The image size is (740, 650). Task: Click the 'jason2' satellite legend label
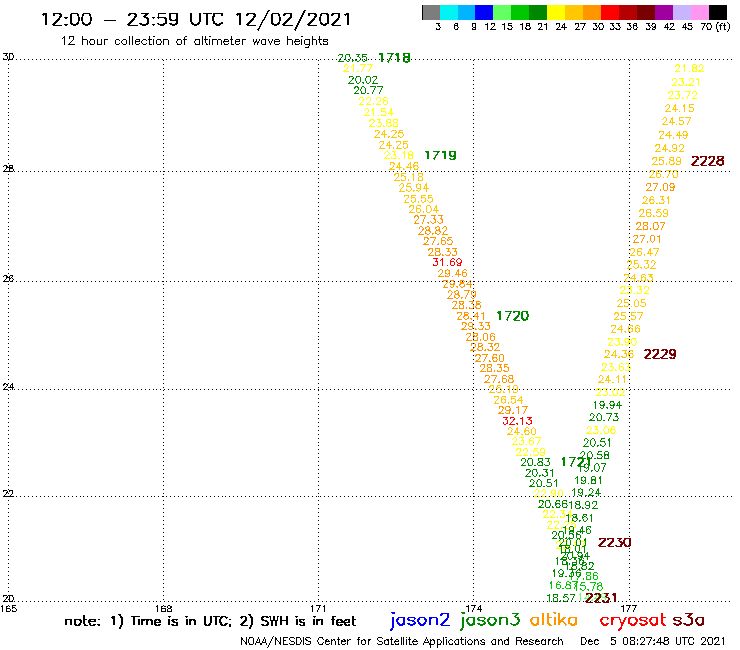click(x=420, y=620)
